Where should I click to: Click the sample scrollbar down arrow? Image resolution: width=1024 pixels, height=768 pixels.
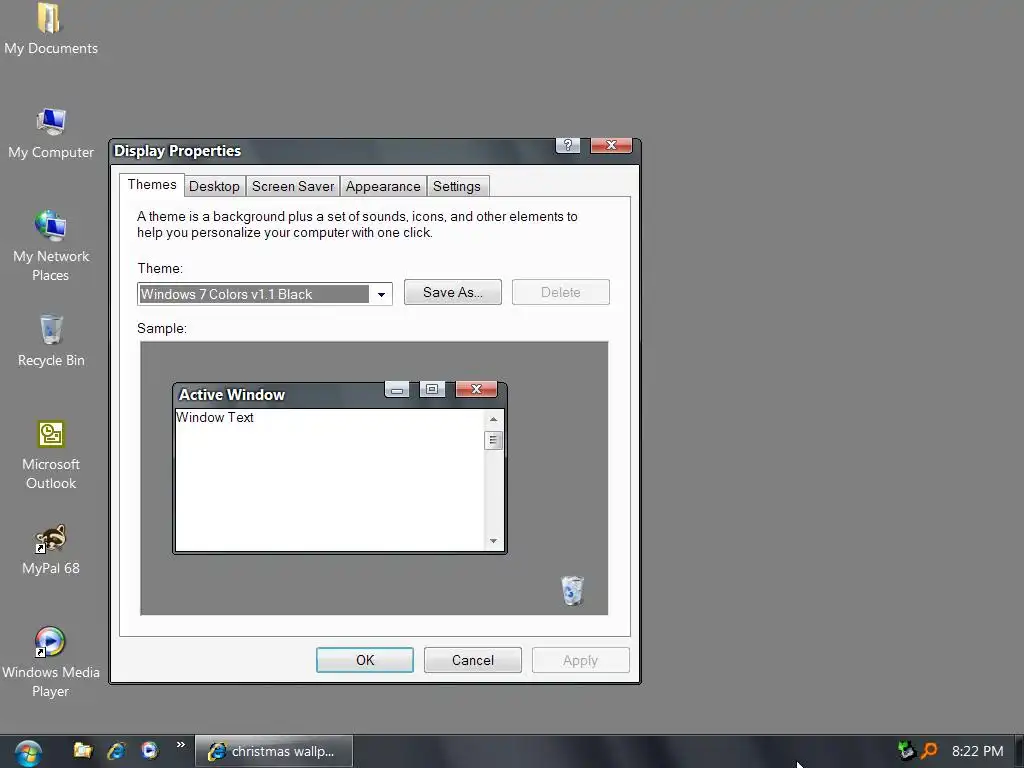[493, 541]
